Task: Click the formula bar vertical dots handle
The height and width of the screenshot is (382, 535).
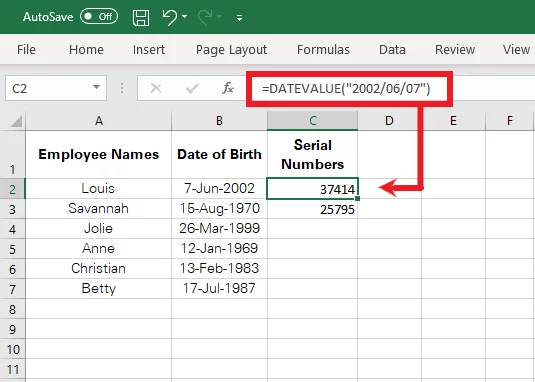Action: (122, 88)
